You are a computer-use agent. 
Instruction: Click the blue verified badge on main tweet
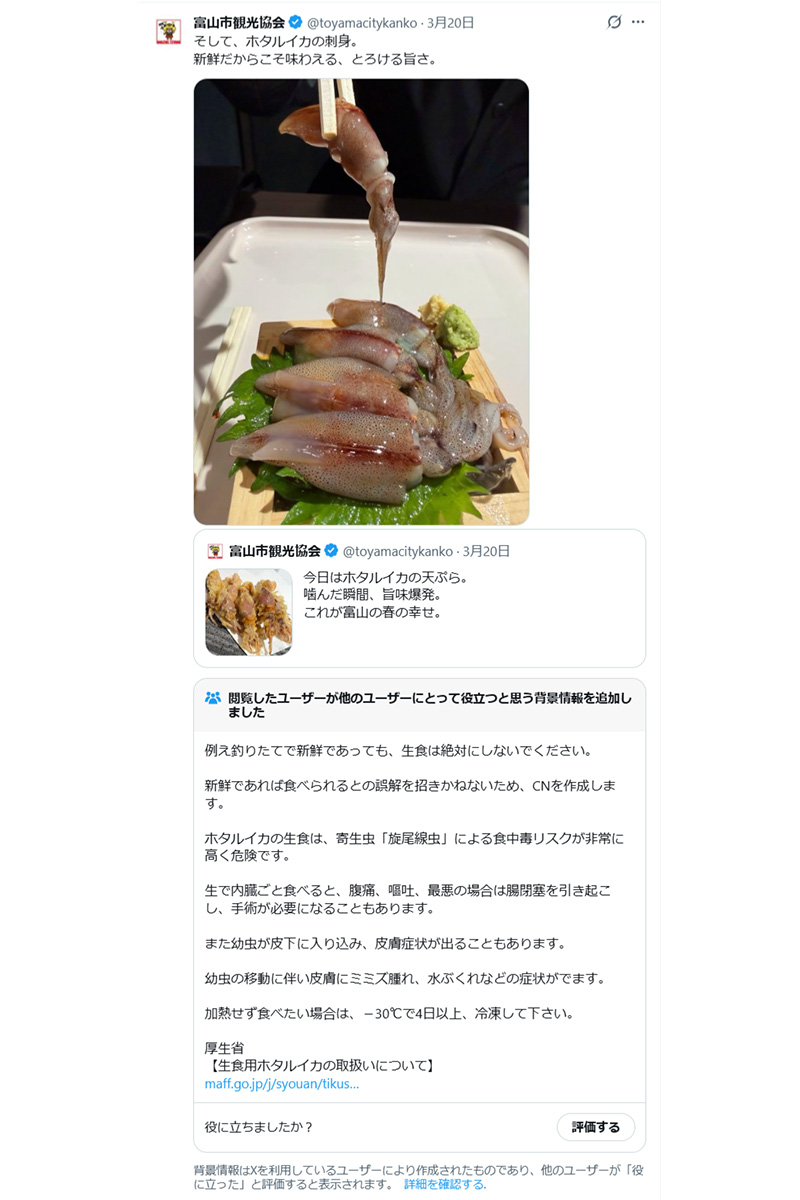point(296,22)
